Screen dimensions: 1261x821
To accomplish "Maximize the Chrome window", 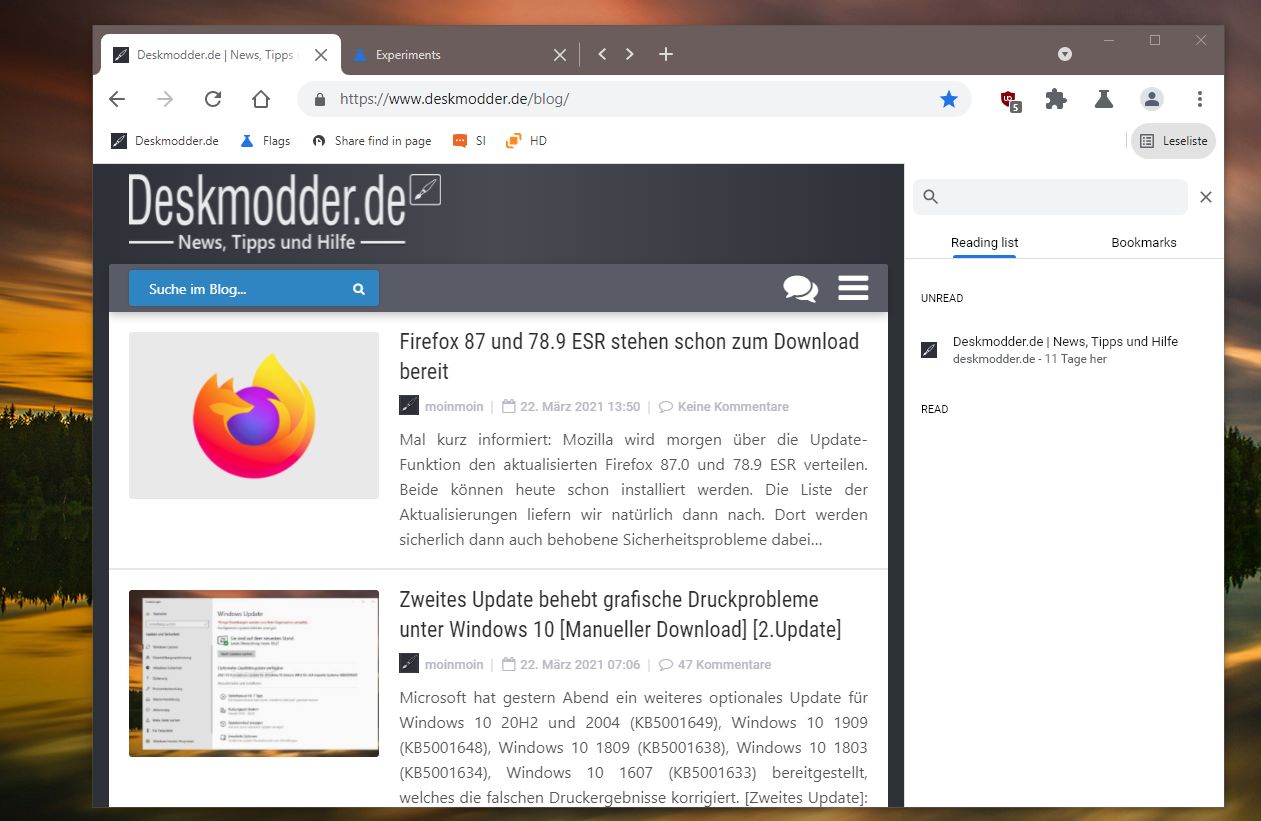I will click(1155, 40).
